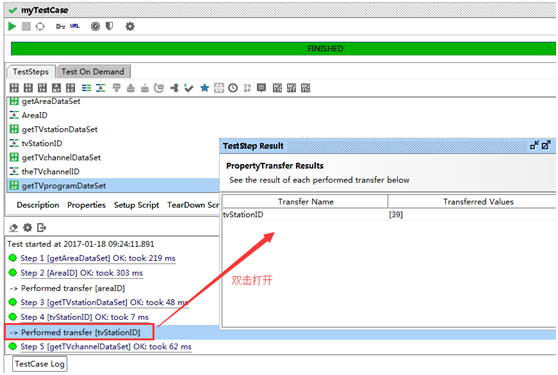
Task: Add a JDBC Request test step
Action: tap(70, 88)
